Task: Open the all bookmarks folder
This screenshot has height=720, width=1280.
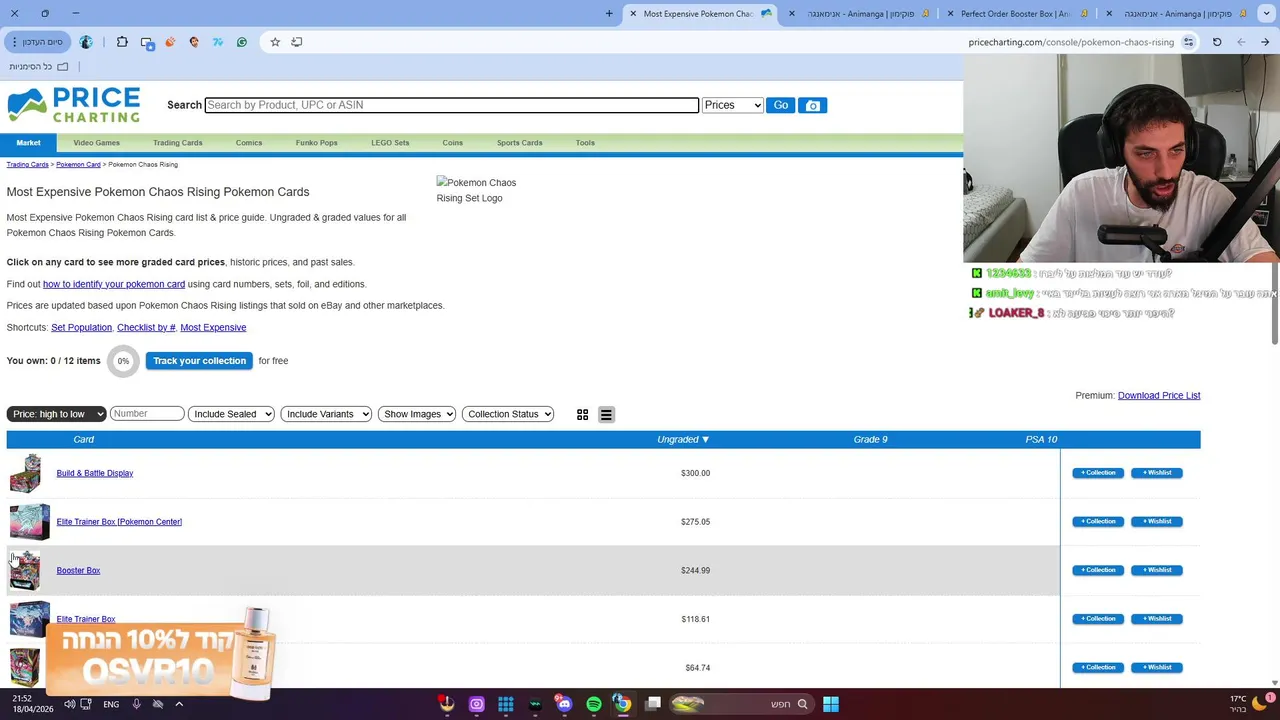Action: 39,66
